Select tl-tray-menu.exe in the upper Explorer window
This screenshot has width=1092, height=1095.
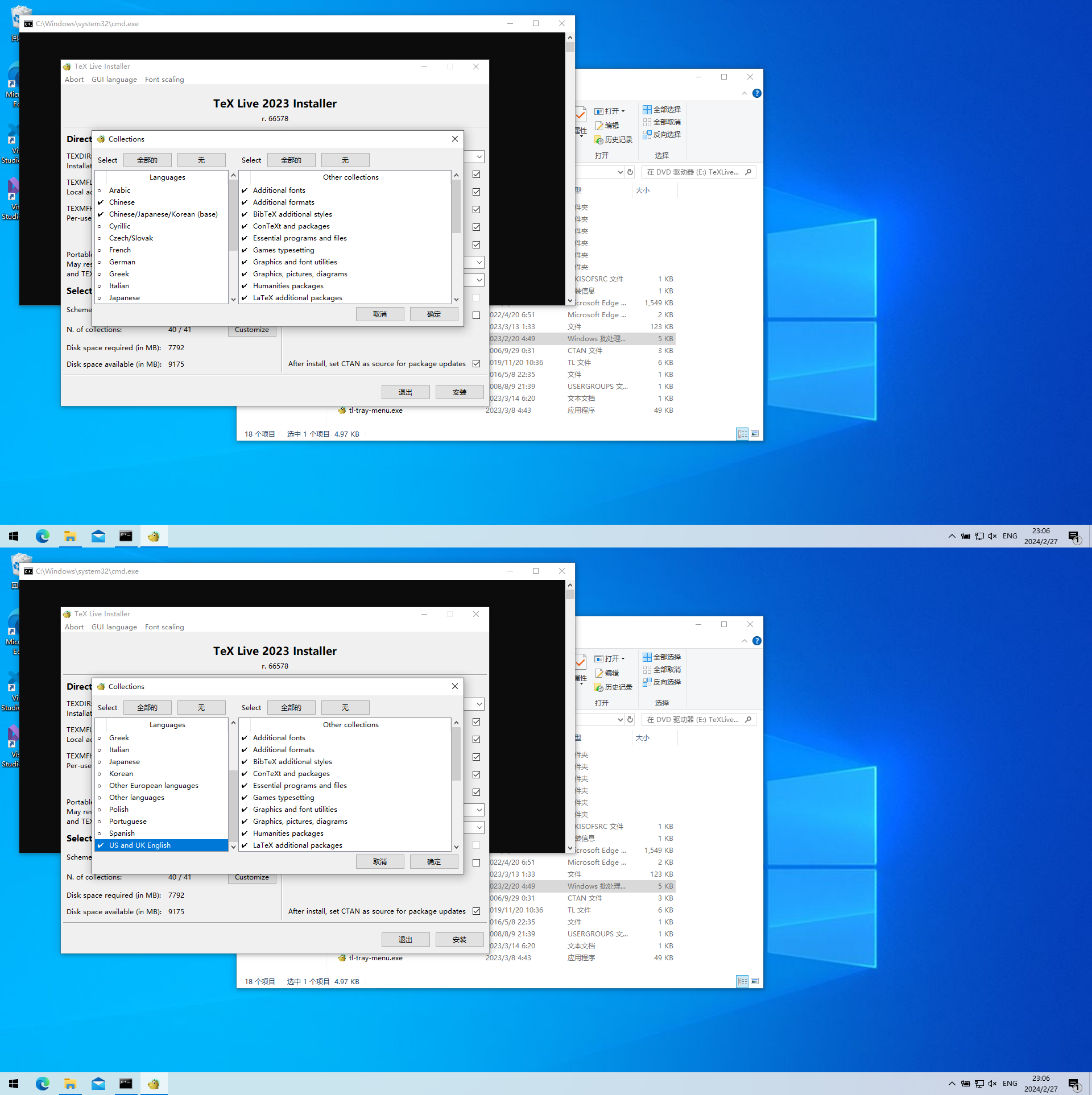click(375, 410)
